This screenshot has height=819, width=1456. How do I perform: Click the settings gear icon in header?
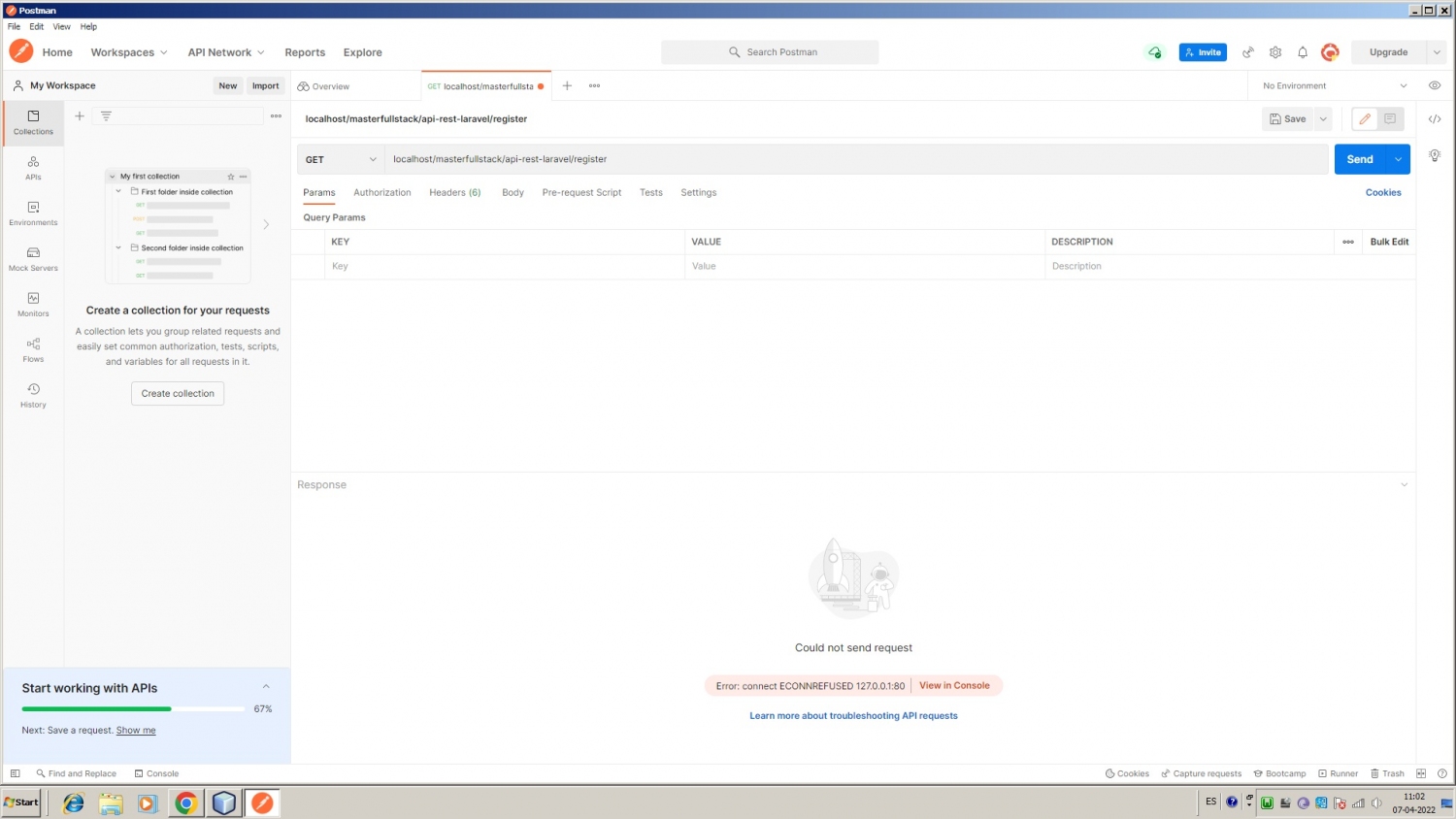click(x=1275, y=52)
